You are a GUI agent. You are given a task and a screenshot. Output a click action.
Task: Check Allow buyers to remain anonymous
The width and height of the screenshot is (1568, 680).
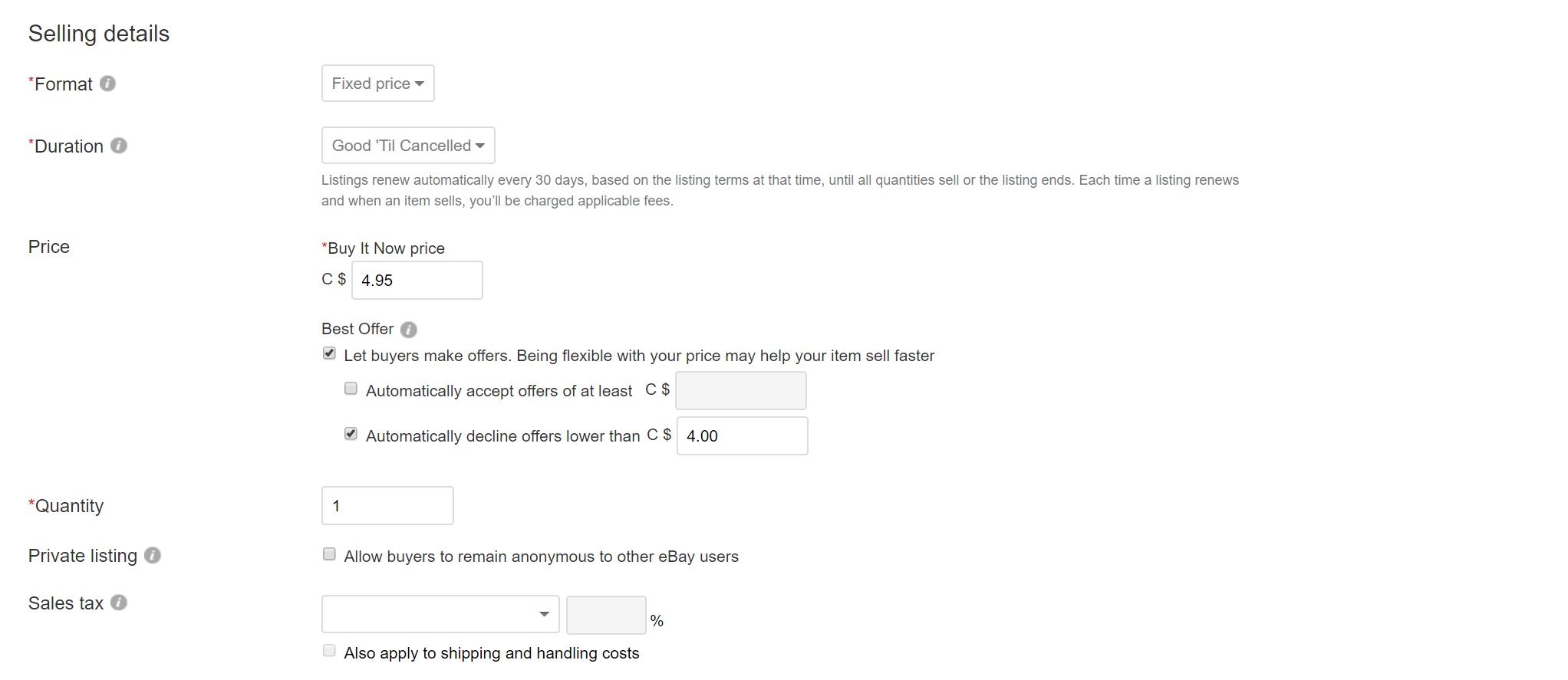(329, 554)
